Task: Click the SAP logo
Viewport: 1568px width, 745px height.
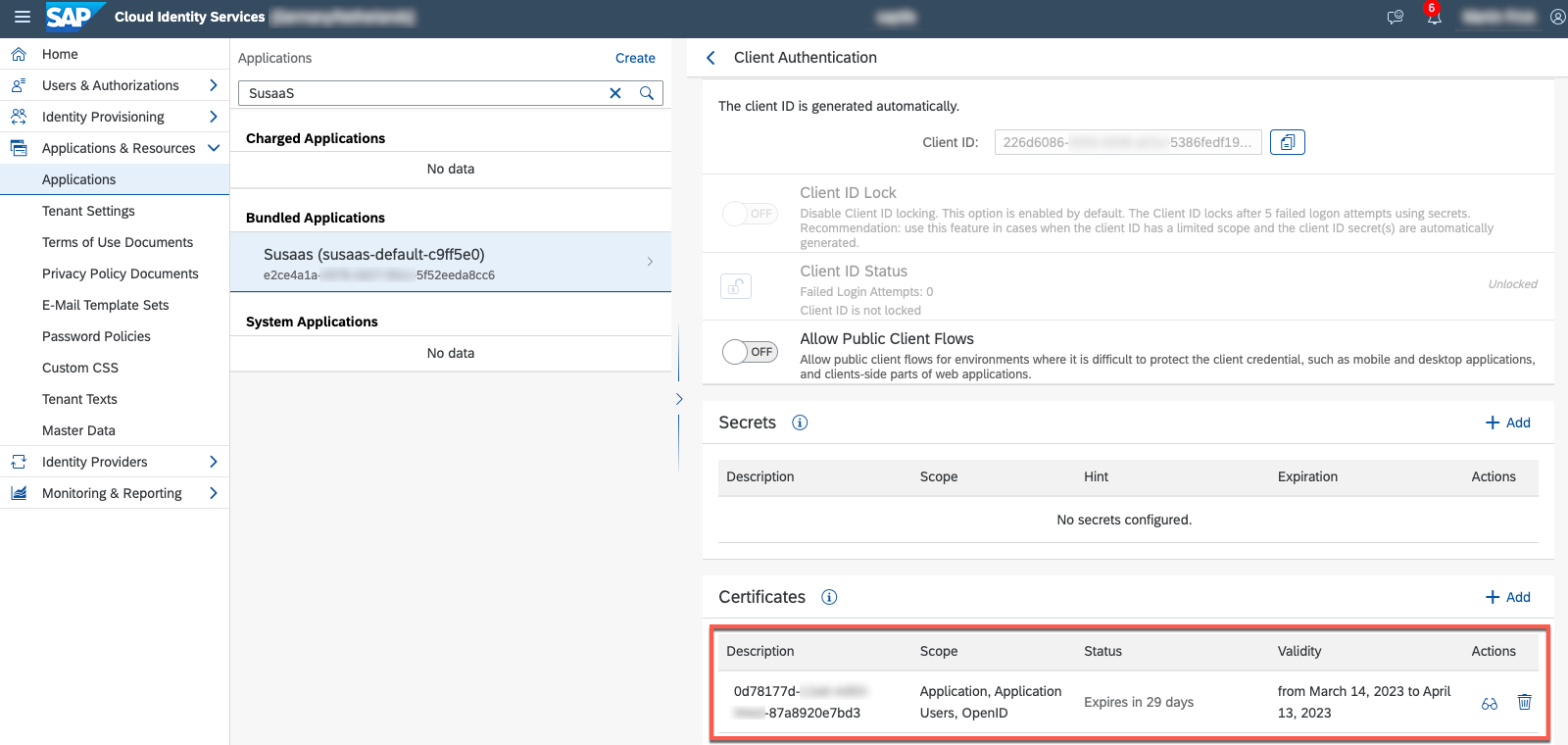Action: pyautogui.click(x=74, y=17)
